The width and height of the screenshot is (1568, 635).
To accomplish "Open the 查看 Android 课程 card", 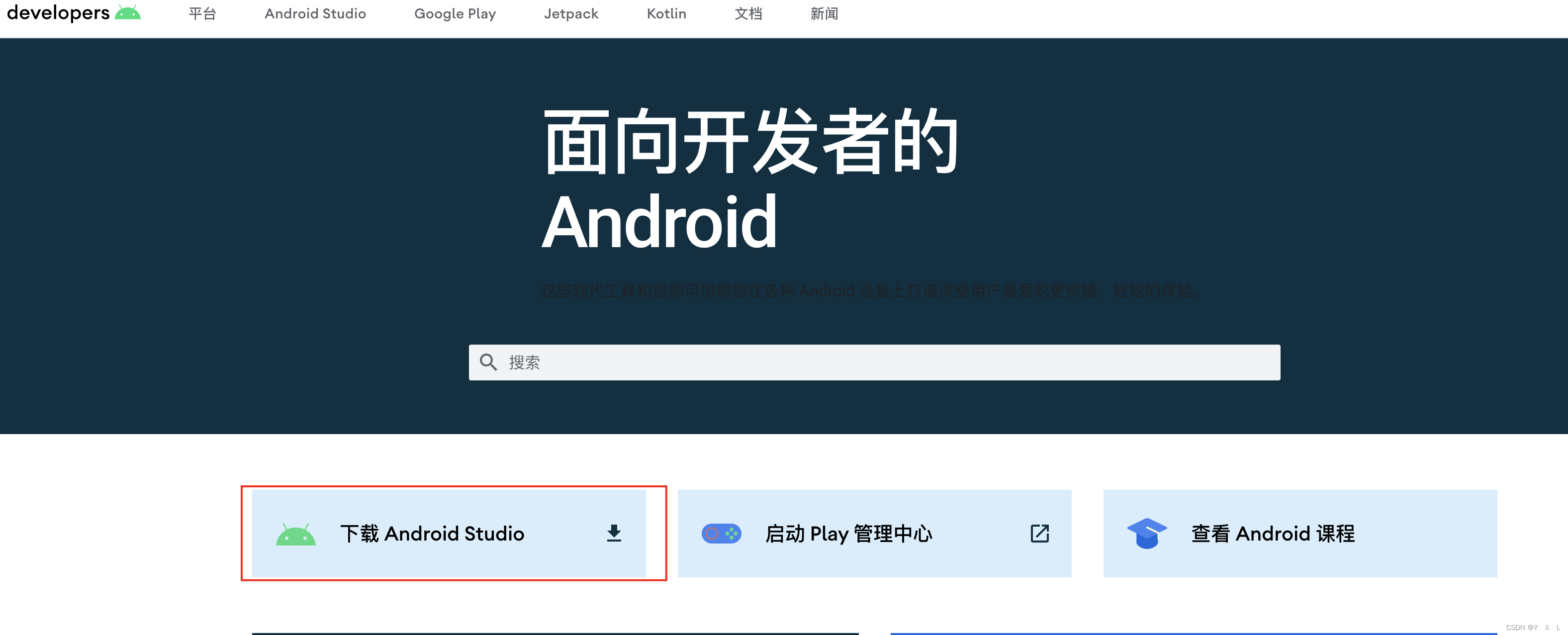I will point(1300,534).
